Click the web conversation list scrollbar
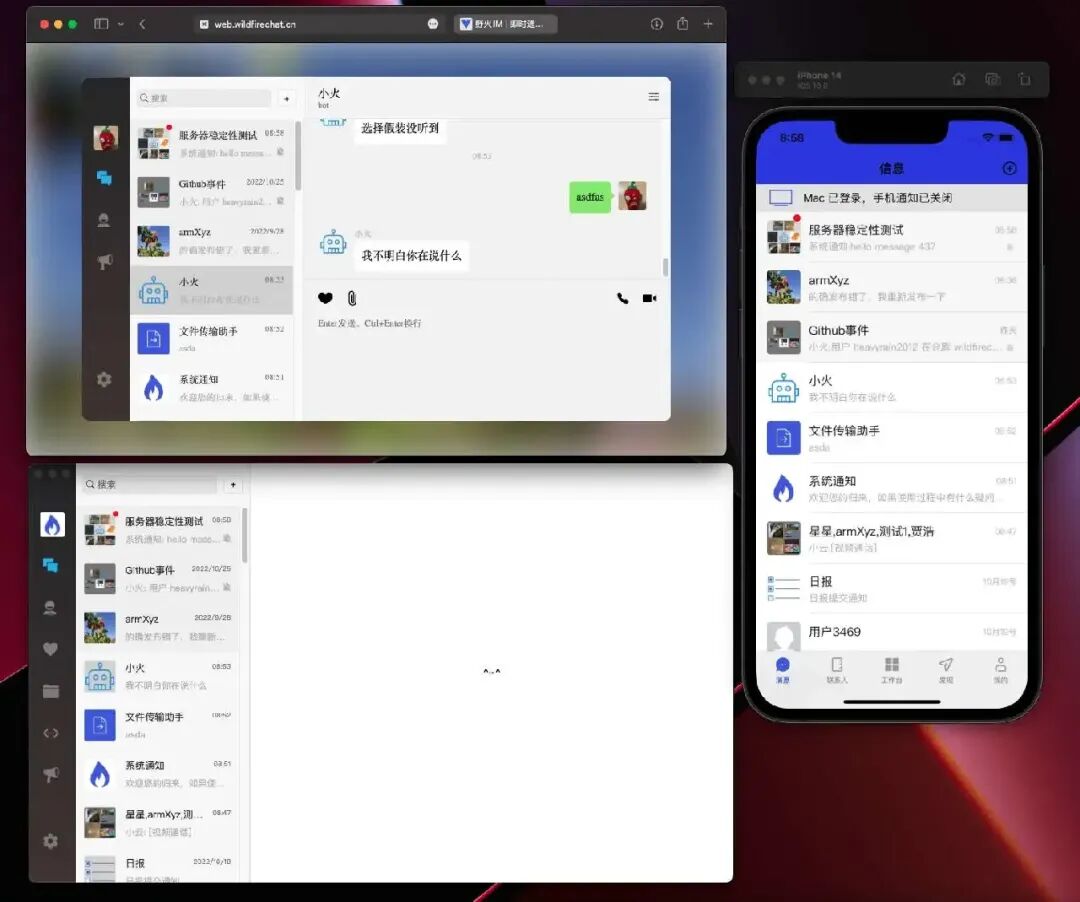 pyautogui.click(x=298, y=156)
